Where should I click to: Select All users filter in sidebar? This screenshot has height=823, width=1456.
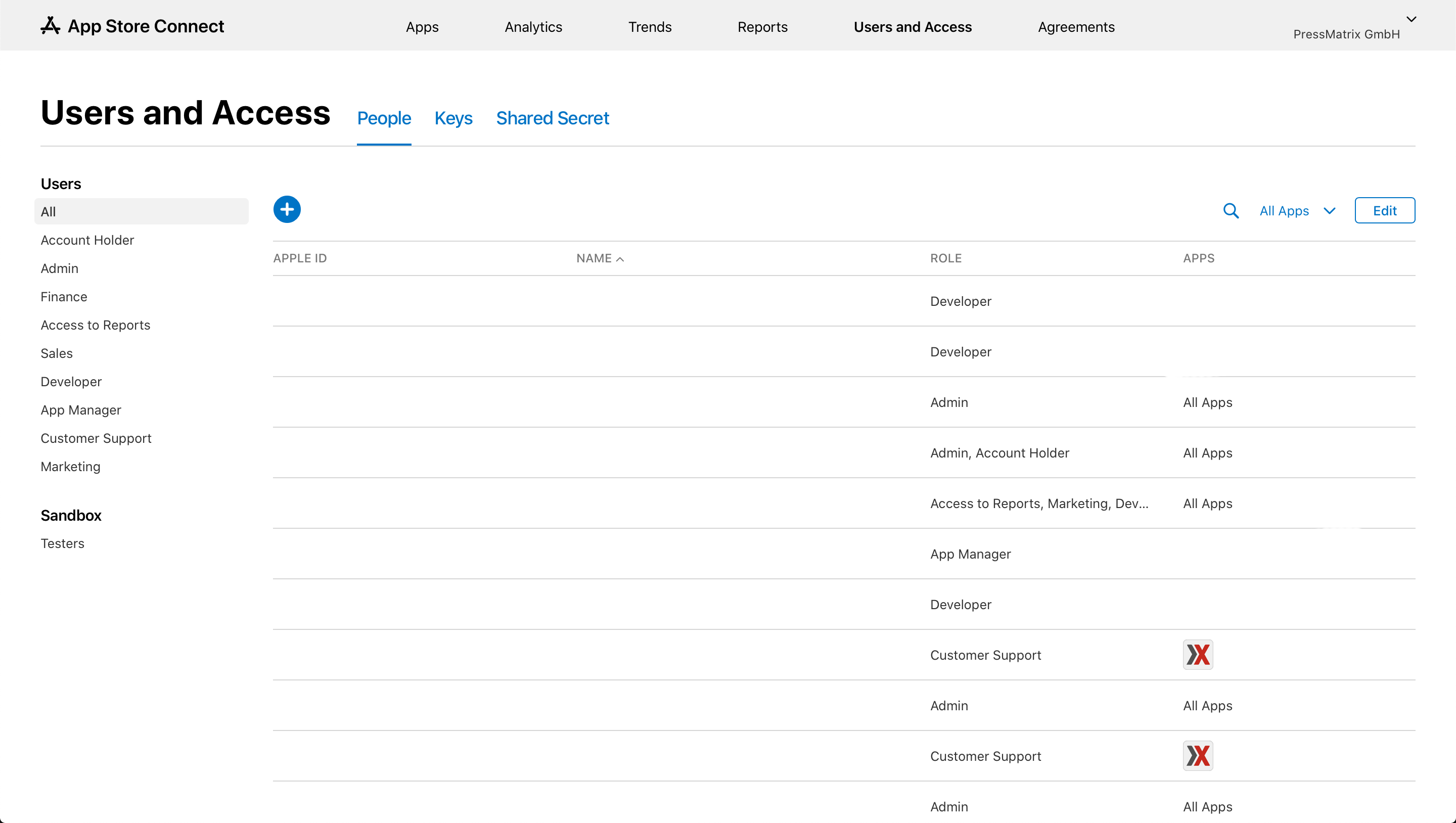click(x=142, y=211)
